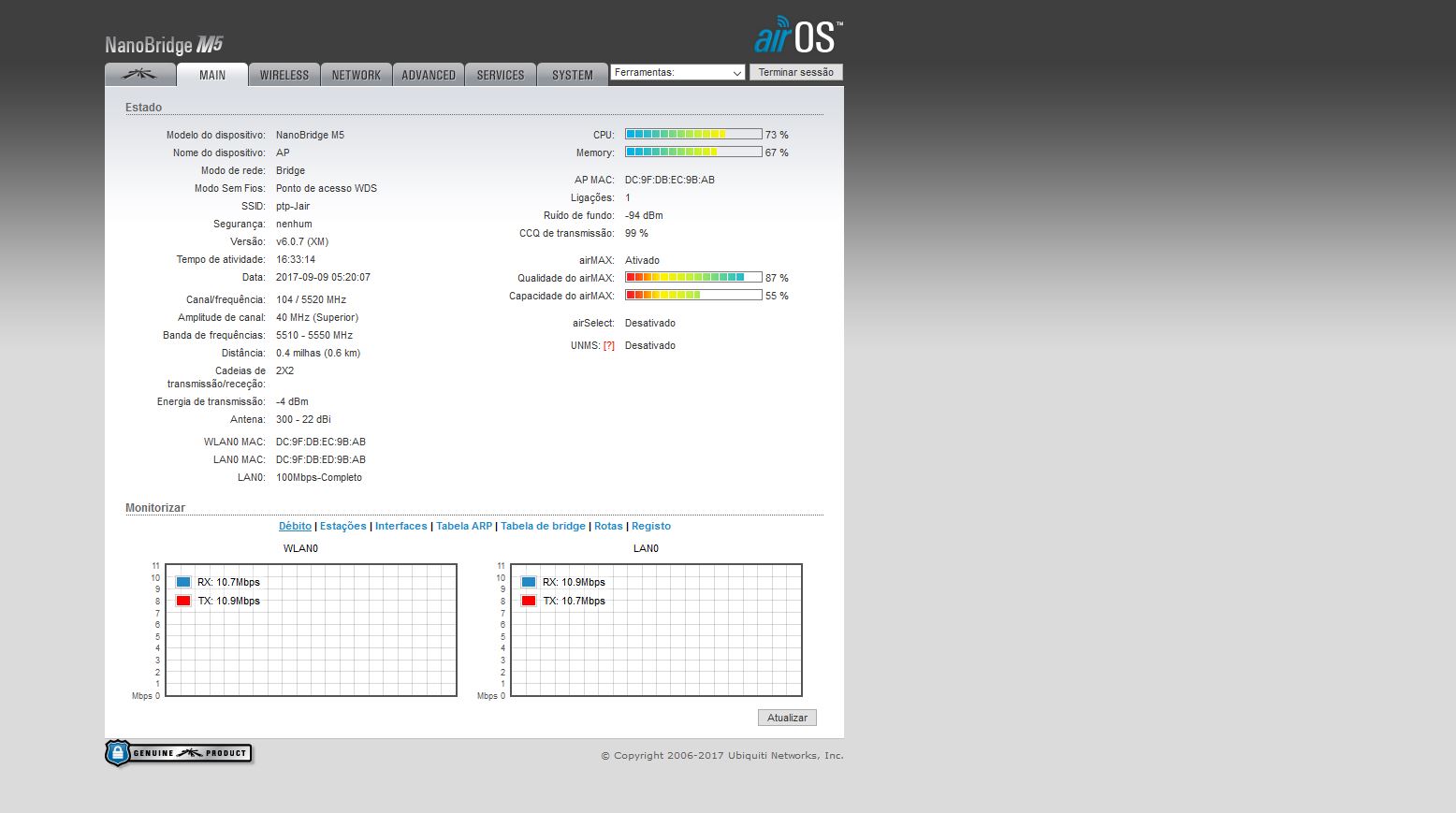The width and height of the screenshot is (1456, 813).
Task: Click the Ponto de acesso WDS value
Action: click(327, 189)
